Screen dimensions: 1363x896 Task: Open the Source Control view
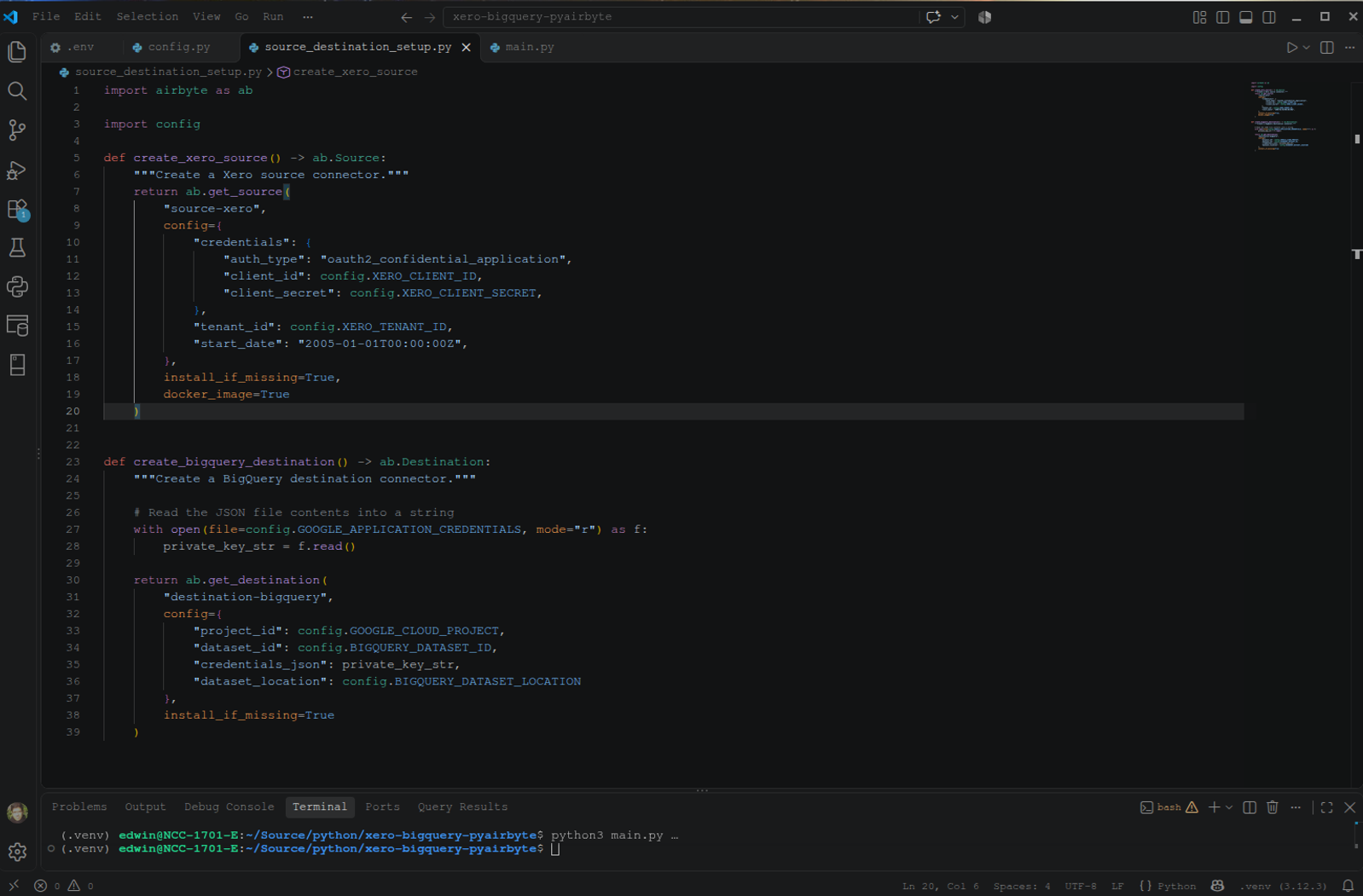(17, 130)
